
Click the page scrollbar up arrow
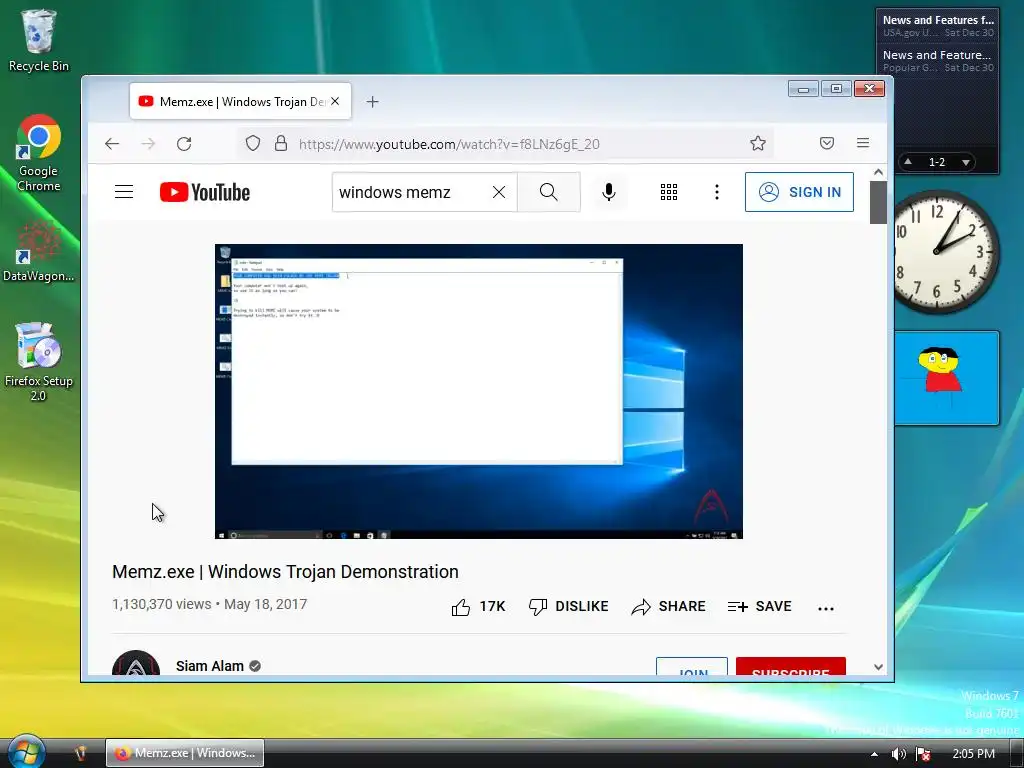878,172
